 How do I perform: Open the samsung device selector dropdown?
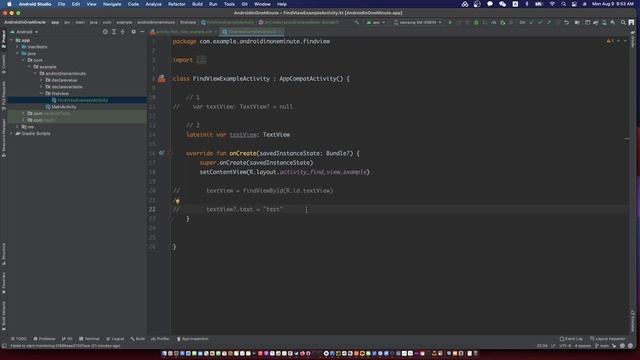(x=418, y=22)
